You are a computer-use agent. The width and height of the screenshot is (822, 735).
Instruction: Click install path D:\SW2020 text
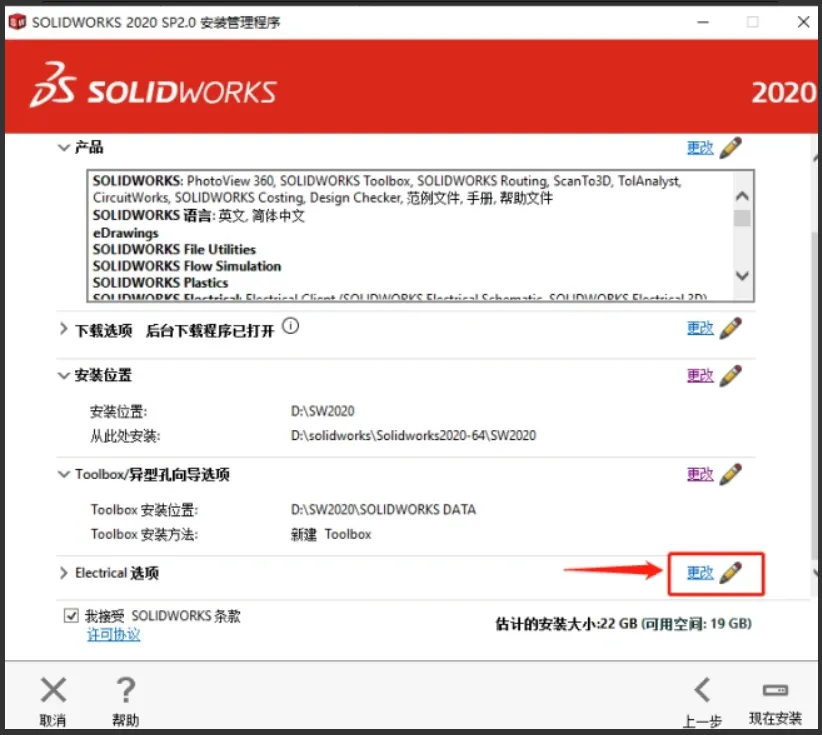[x=322, y=411]
